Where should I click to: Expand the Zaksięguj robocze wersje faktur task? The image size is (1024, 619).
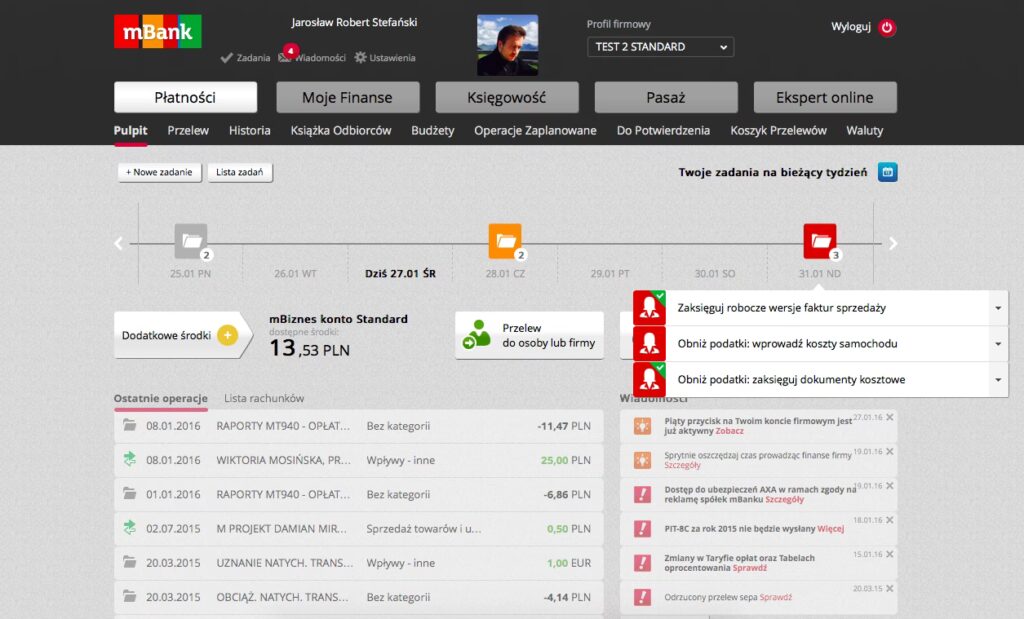[997, 308]
